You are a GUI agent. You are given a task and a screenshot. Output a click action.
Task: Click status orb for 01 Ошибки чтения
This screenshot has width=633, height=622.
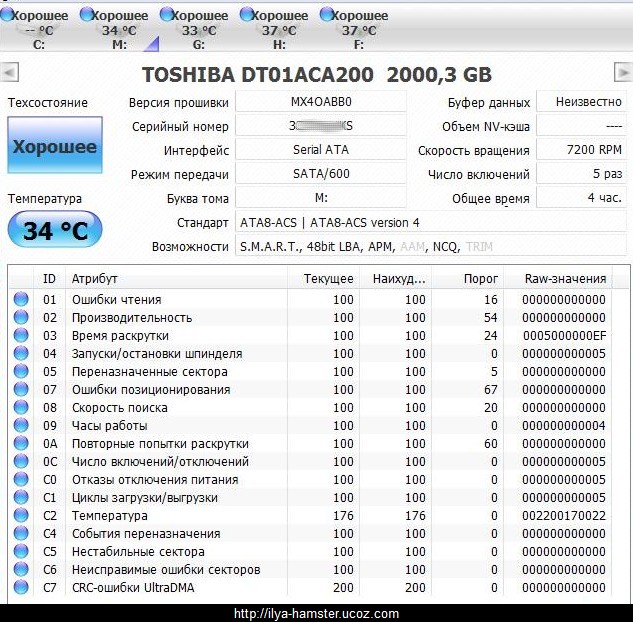pyautogui.click(x=21, y=299)
